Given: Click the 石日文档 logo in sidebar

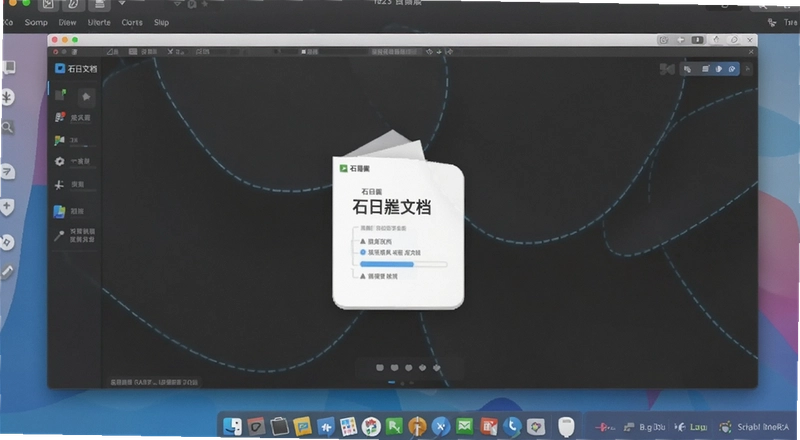Looking at the screenshot, I should (76, 68).
